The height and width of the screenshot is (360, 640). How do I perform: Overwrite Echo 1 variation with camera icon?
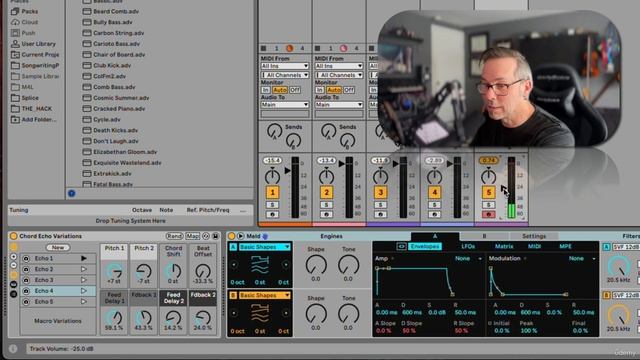click(x=26, y=258)
